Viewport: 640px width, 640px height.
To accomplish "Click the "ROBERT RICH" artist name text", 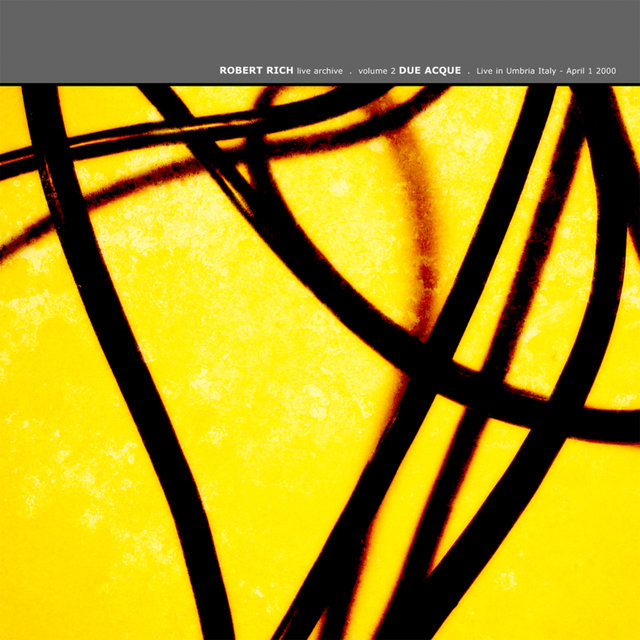I will pyautogui.click(x=256, y=71).
